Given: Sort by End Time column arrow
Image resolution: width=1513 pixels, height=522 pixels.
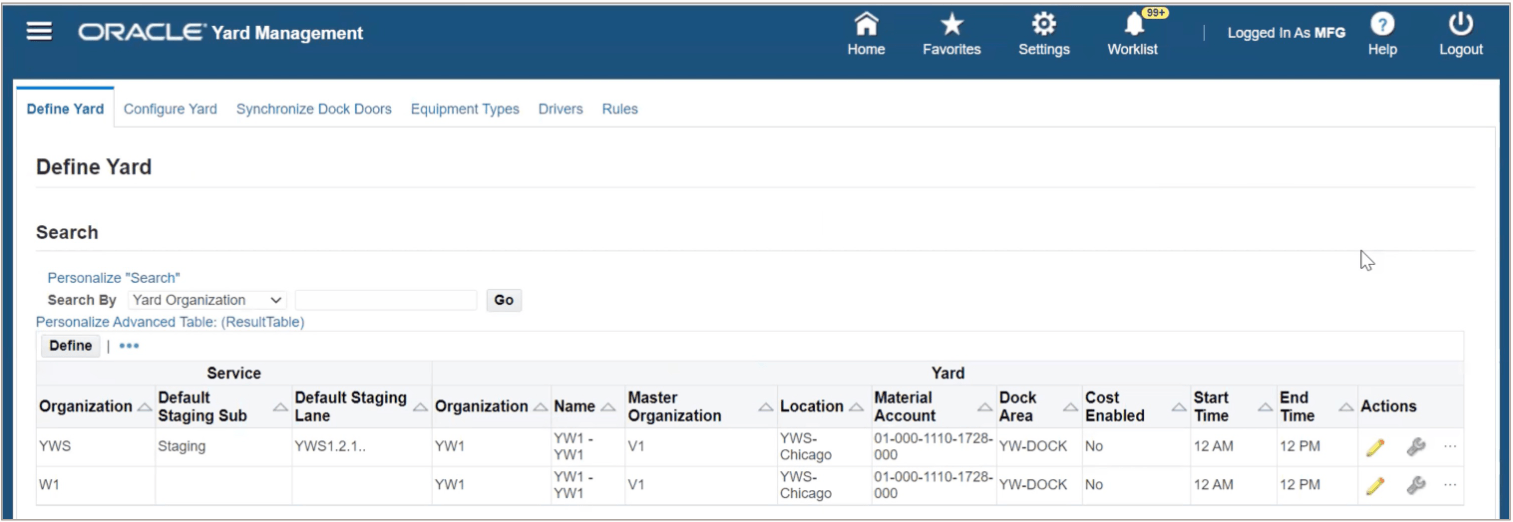Looking at the screenshot, I should [1346, 407].
